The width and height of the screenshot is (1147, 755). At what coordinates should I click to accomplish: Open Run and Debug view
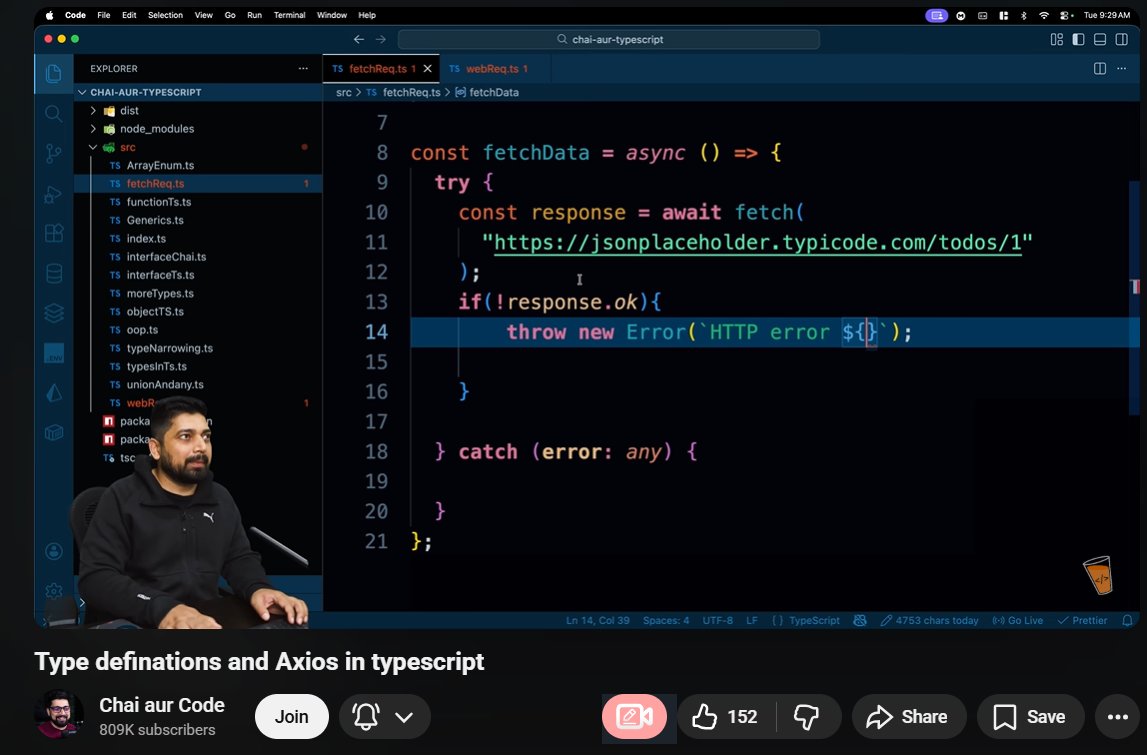[53, 194]
